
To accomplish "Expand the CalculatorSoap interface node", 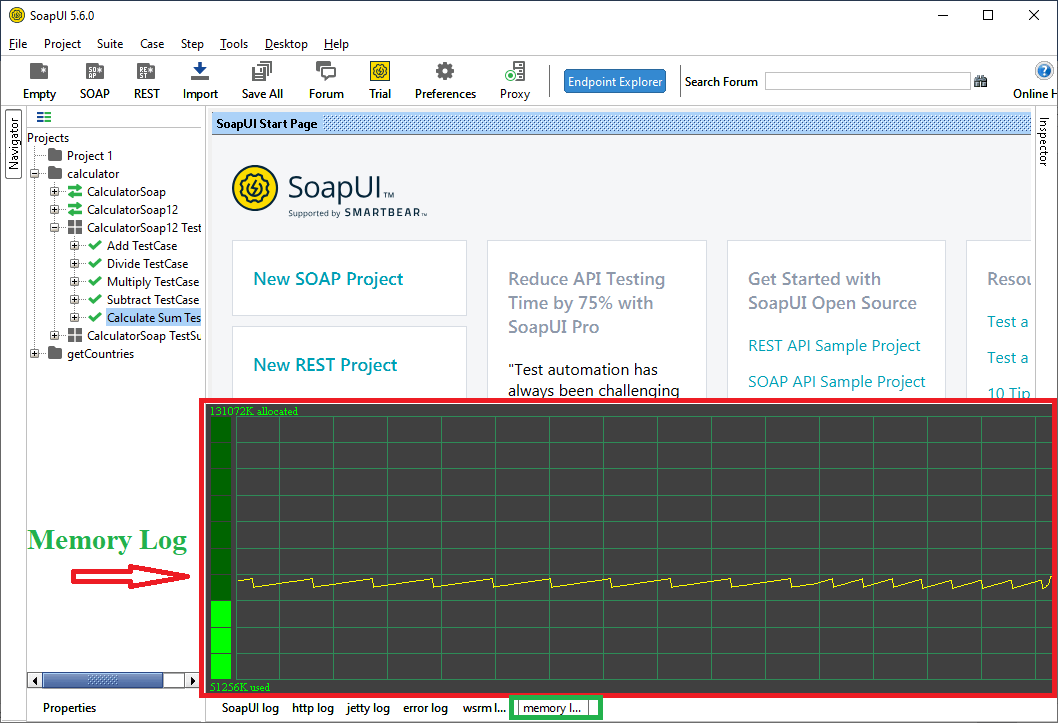I will pos(55,192).
